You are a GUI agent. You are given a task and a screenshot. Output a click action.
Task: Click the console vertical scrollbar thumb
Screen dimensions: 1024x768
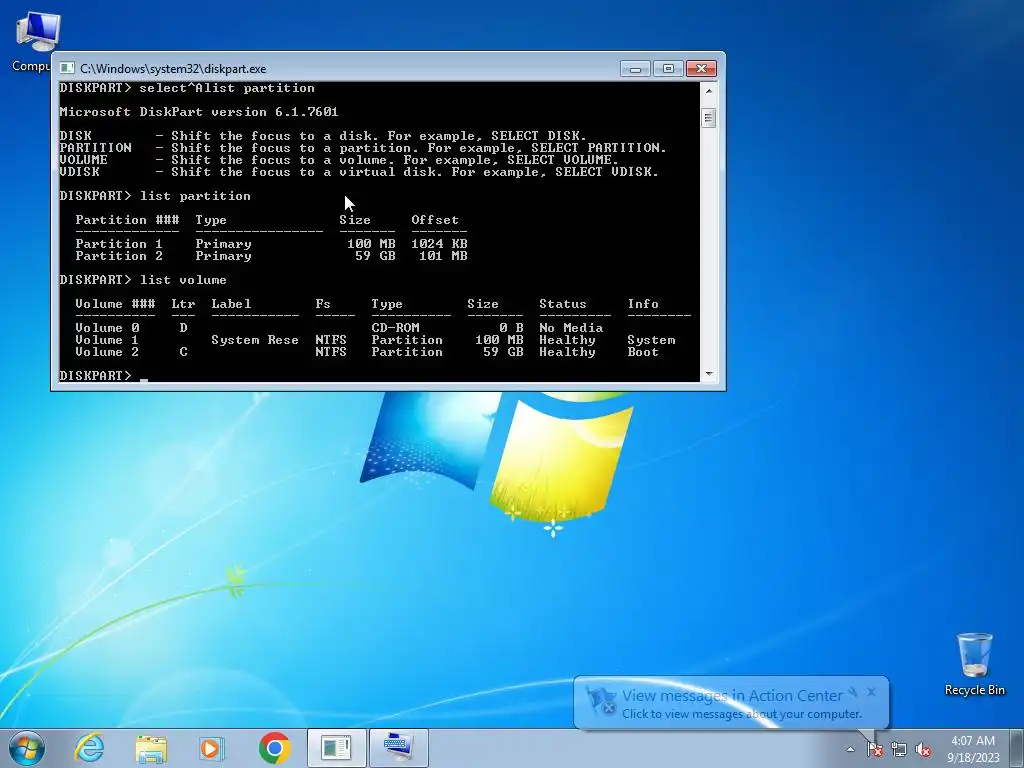click(x=709, y=118)
